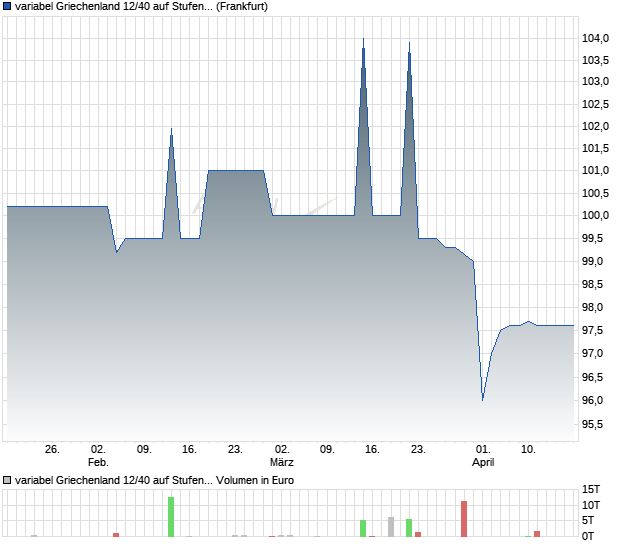The width and height of the screenshot is (620, 546).
Task: Click the 103,5 price axis label
Action: point(595,60)
